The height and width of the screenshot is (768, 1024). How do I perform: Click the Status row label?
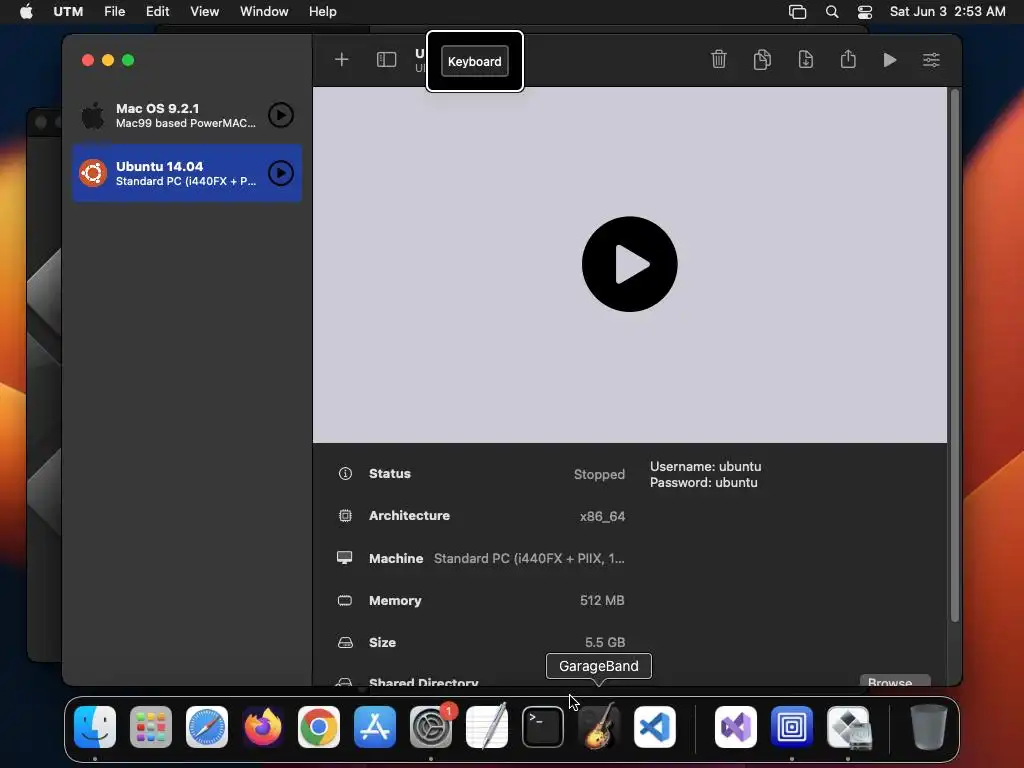390,473
